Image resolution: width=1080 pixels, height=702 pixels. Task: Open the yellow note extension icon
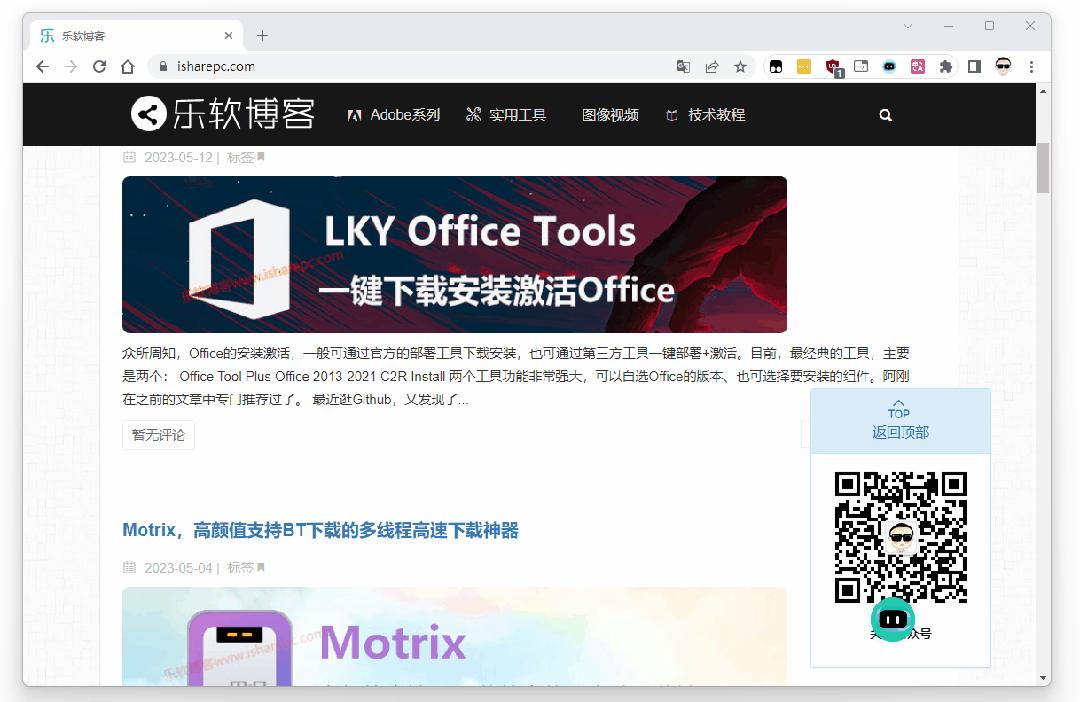pos(804,67)
